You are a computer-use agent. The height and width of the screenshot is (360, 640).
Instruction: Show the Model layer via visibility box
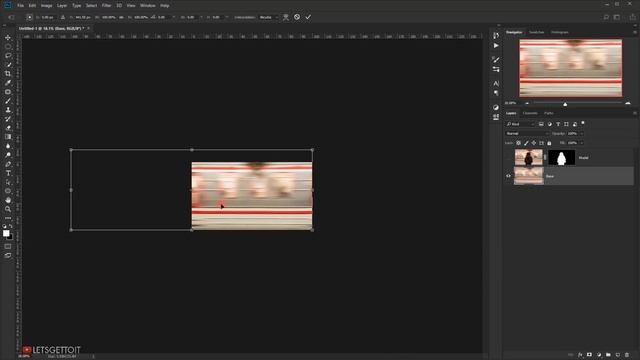[508, 158]
